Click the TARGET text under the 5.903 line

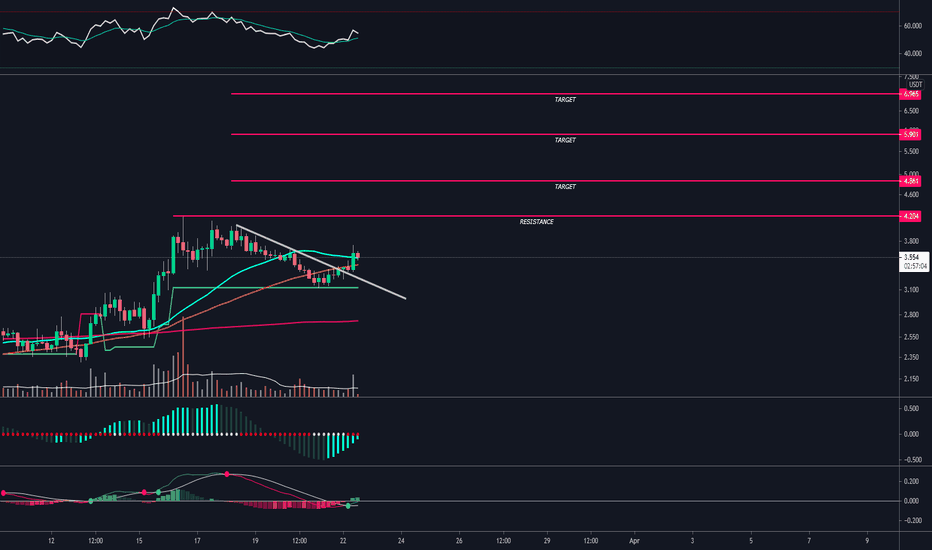coord(565,140)
